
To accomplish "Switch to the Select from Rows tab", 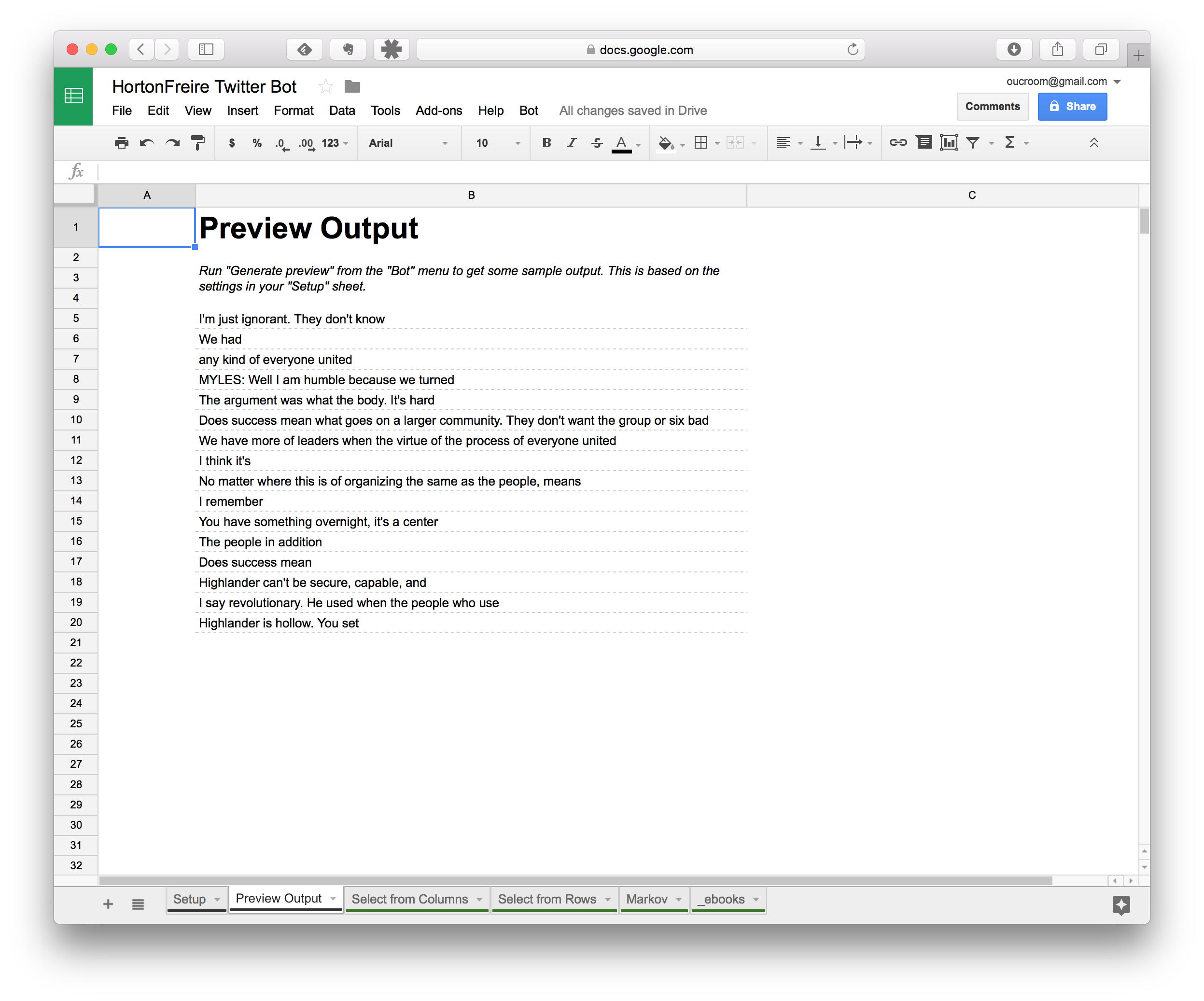I will tap(547, 900).
